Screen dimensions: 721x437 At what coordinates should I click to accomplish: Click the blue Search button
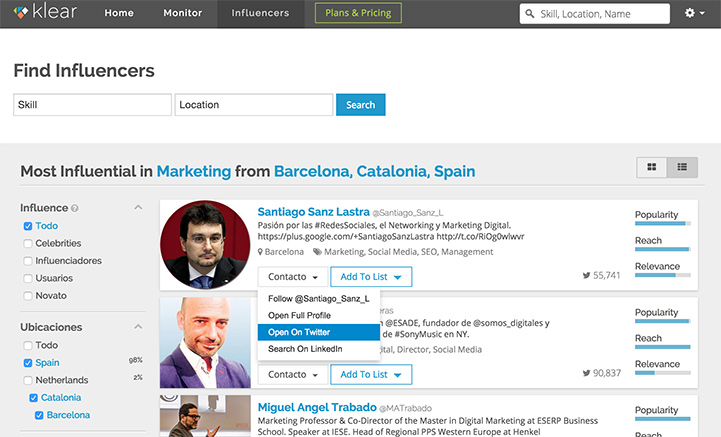click(360, 105)
